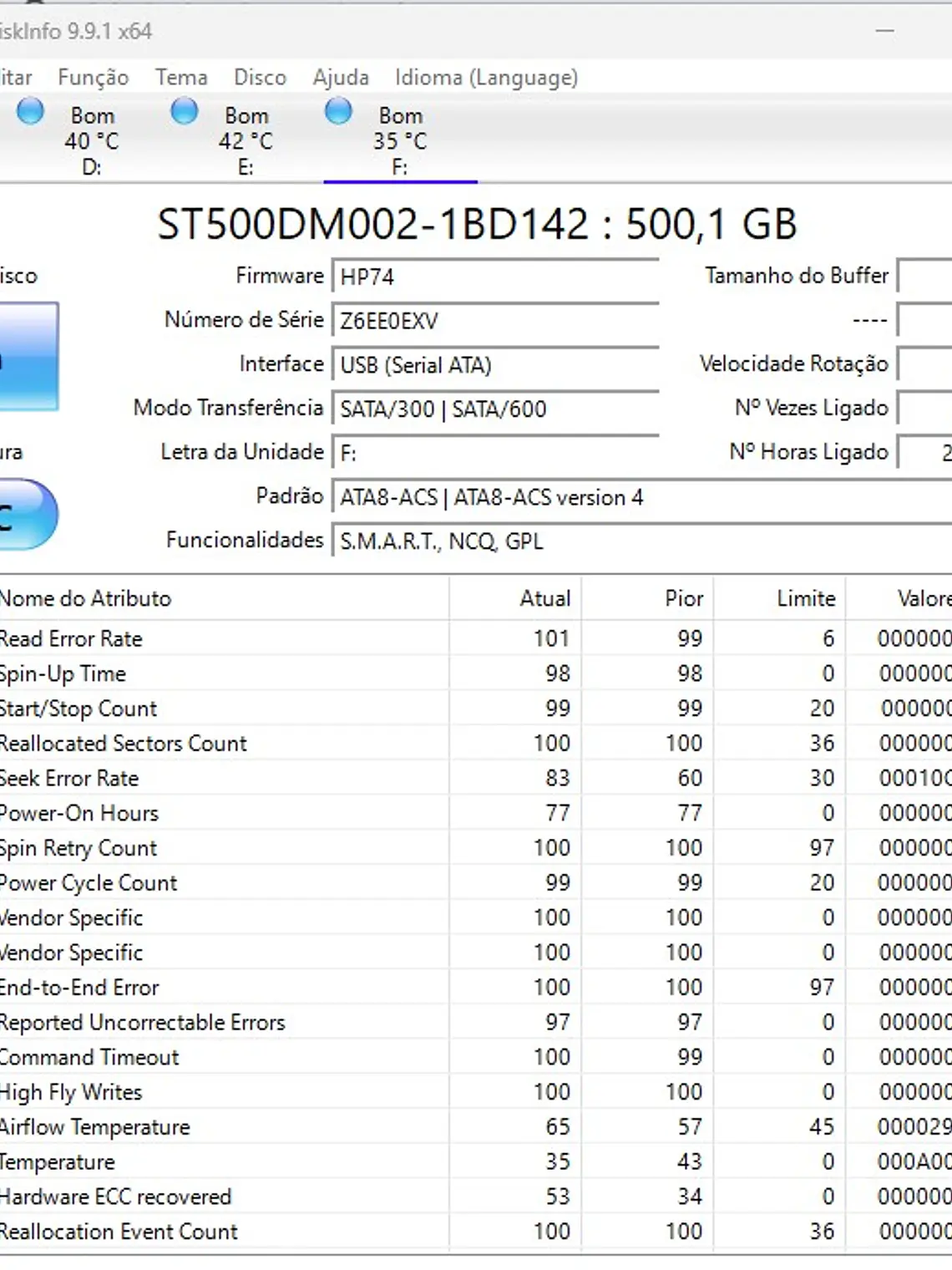The image size is (952, 1270).
Task: Click the ST500DM002-1BD142 : 500,1 GB title
Action: [477, 224]
